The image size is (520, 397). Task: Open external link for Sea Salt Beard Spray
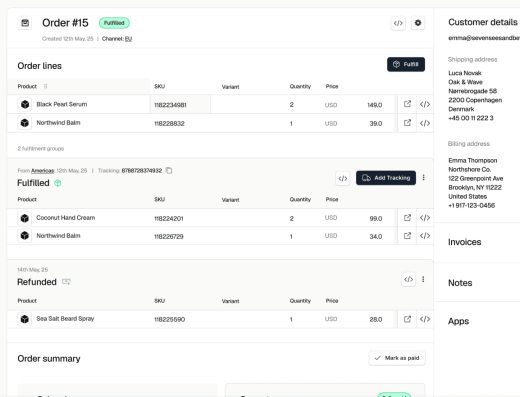[x=407, y=319]
